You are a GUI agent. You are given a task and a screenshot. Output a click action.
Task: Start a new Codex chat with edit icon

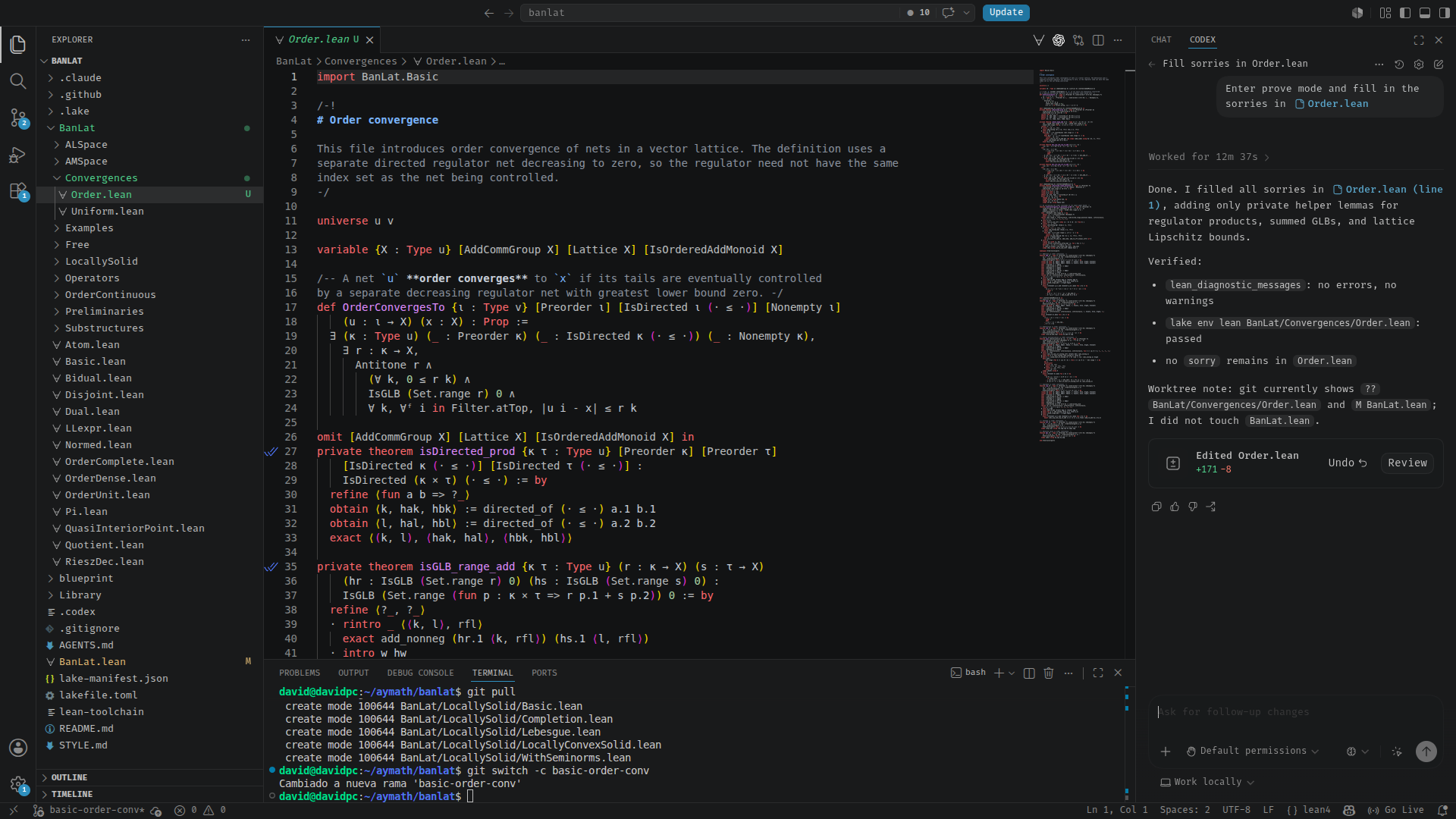1439,64
